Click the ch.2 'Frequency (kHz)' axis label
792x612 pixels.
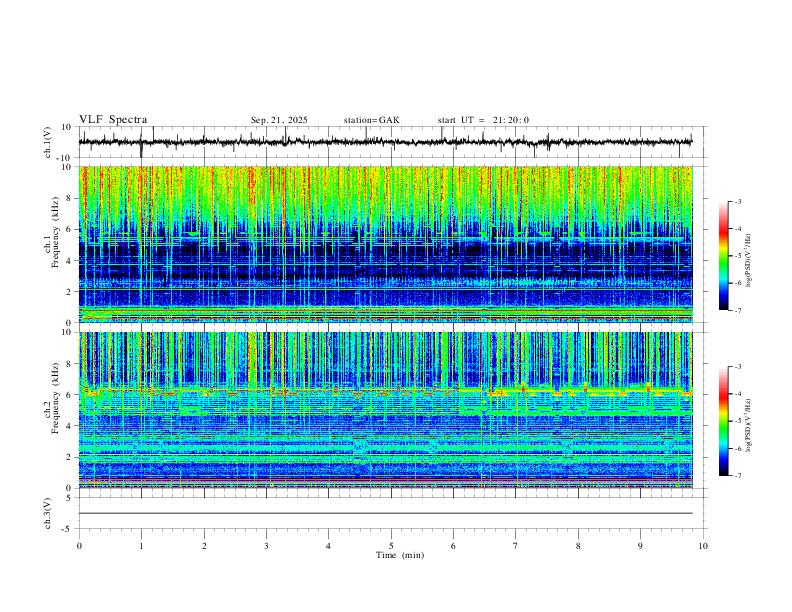click(x=55, y=398)
